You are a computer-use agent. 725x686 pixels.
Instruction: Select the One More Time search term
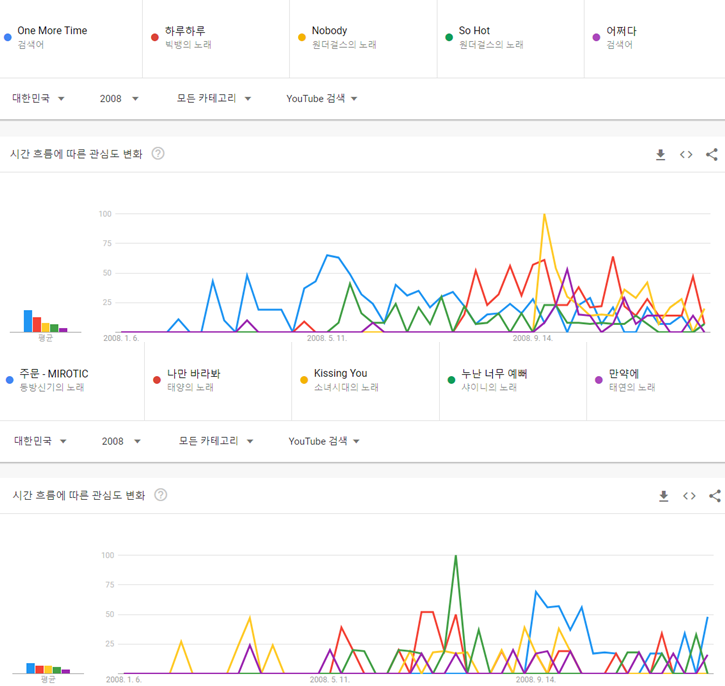[x=71, y=38]
